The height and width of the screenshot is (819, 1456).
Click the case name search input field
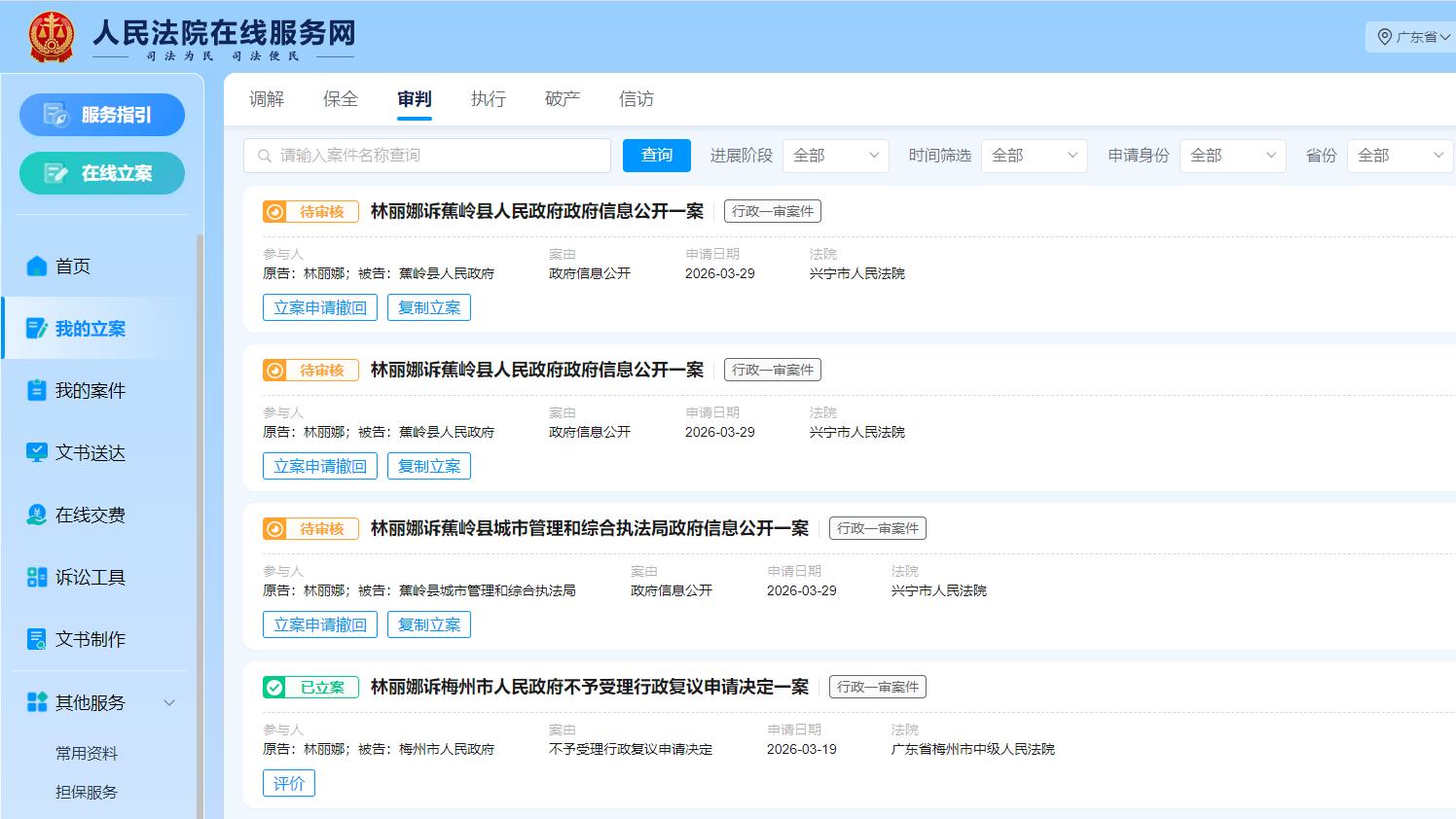click(426, 155)
